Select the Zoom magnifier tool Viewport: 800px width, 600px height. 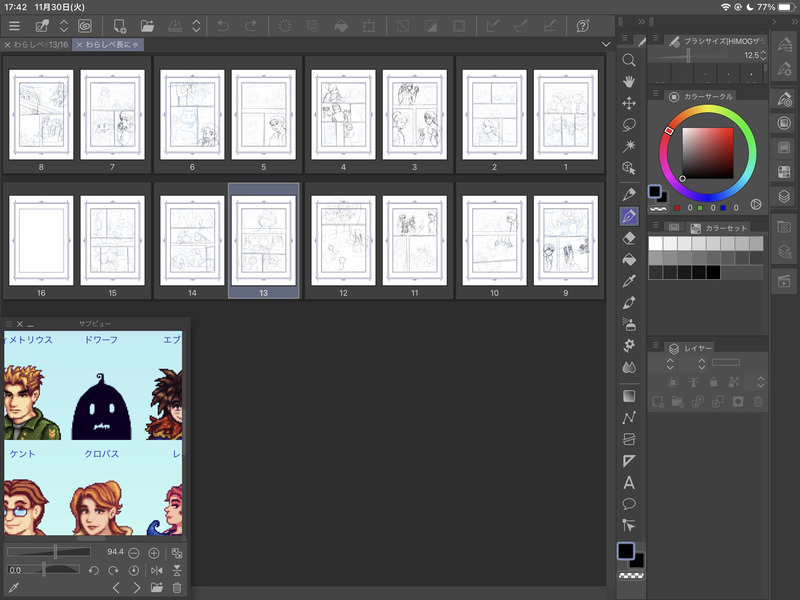(629, 60)
